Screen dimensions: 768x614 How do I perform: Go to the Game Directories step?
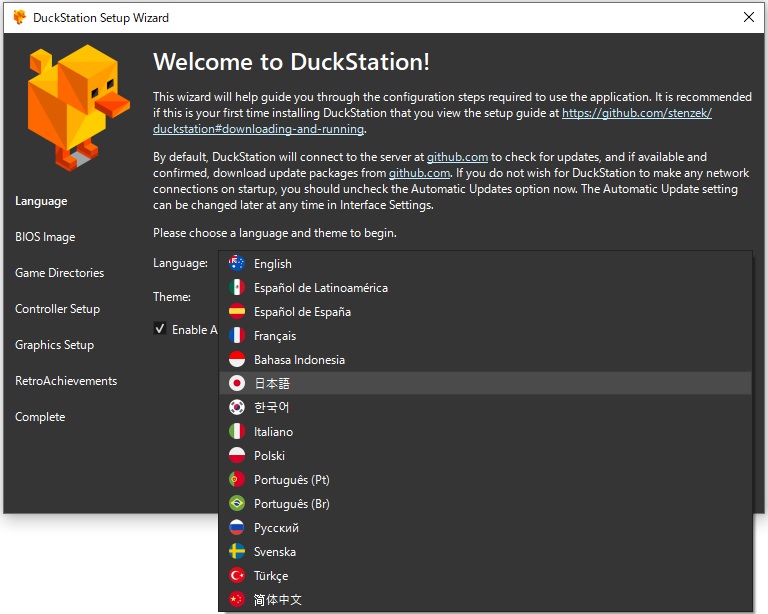click(59, 273)
